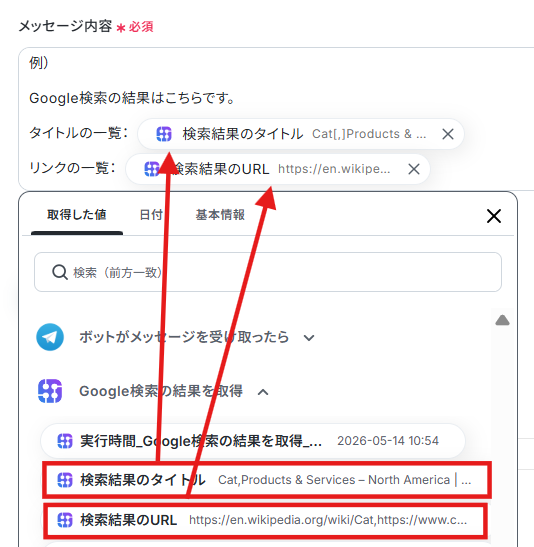Choose the 実行時間_Google検索の結果を取得 value
The width and height of the screenshot is (534, 547).
click(253, 441)
